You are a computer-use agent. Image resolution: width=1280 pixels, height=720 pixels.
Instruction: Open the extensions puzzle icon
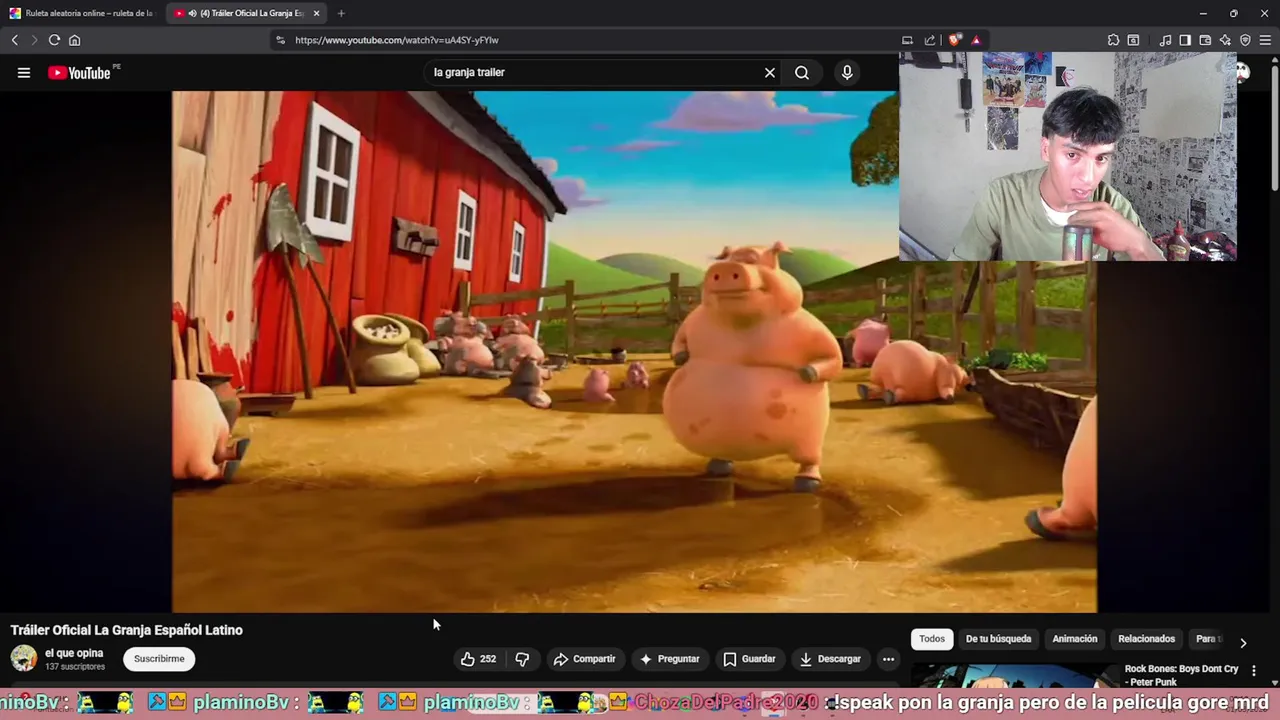click(x=1113, y=40)
